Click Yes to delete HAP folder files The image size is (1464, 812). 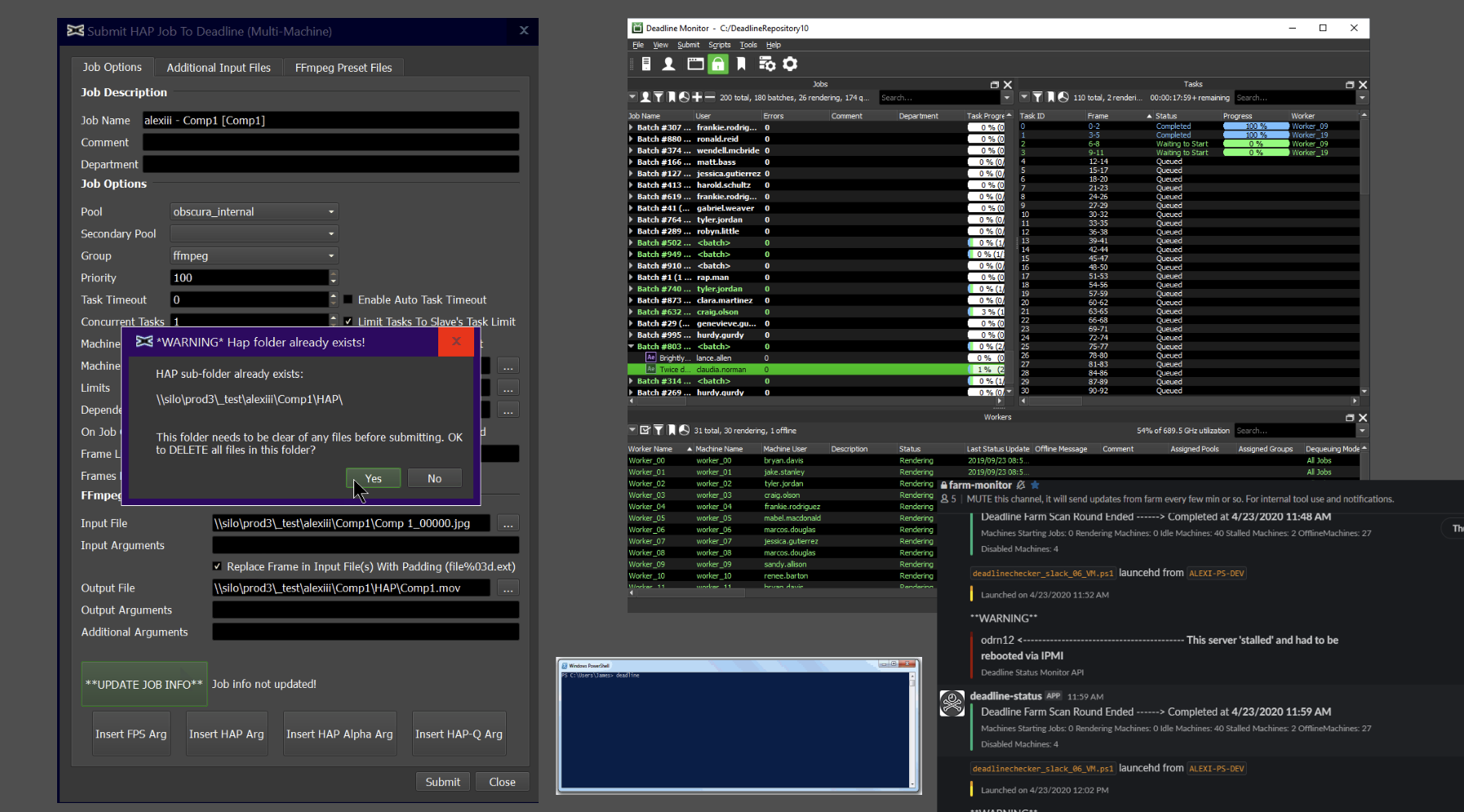pos(373,478)
